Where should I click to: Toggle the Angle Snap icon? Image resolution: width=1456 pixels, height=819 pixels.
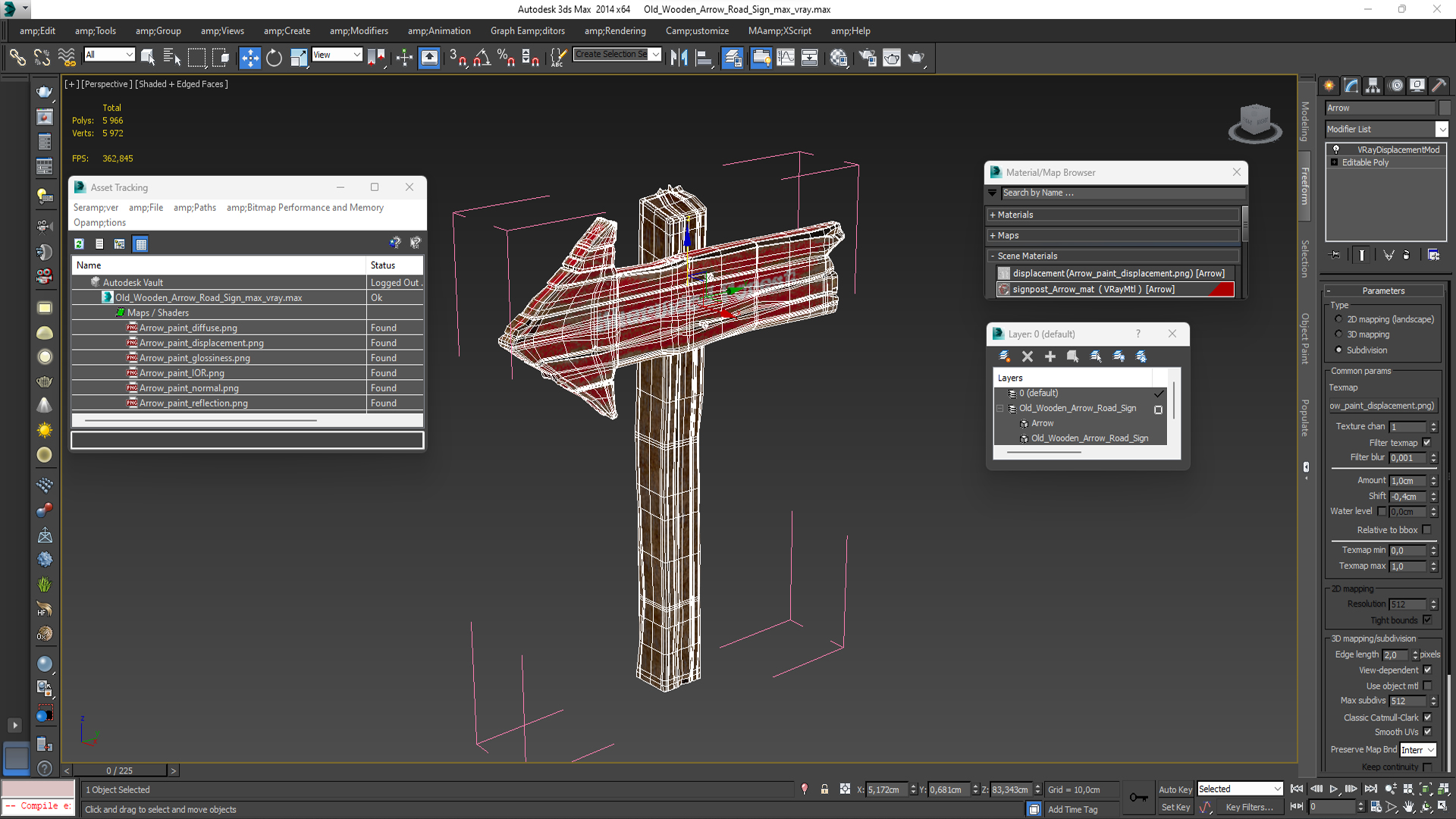coord(482,58)
